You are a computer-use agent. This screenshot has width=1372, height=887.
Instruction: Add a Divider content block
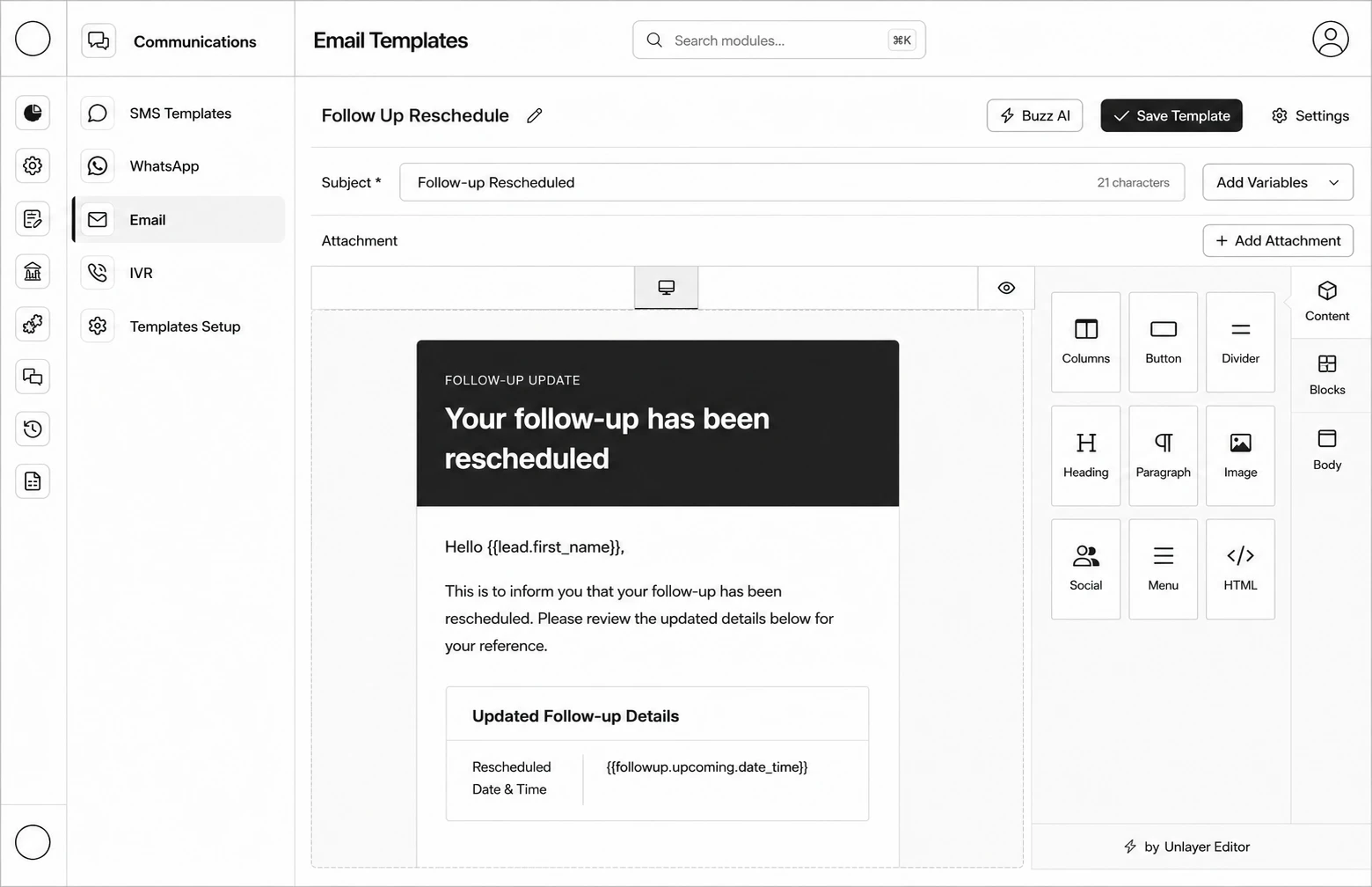click(1240, 342)
